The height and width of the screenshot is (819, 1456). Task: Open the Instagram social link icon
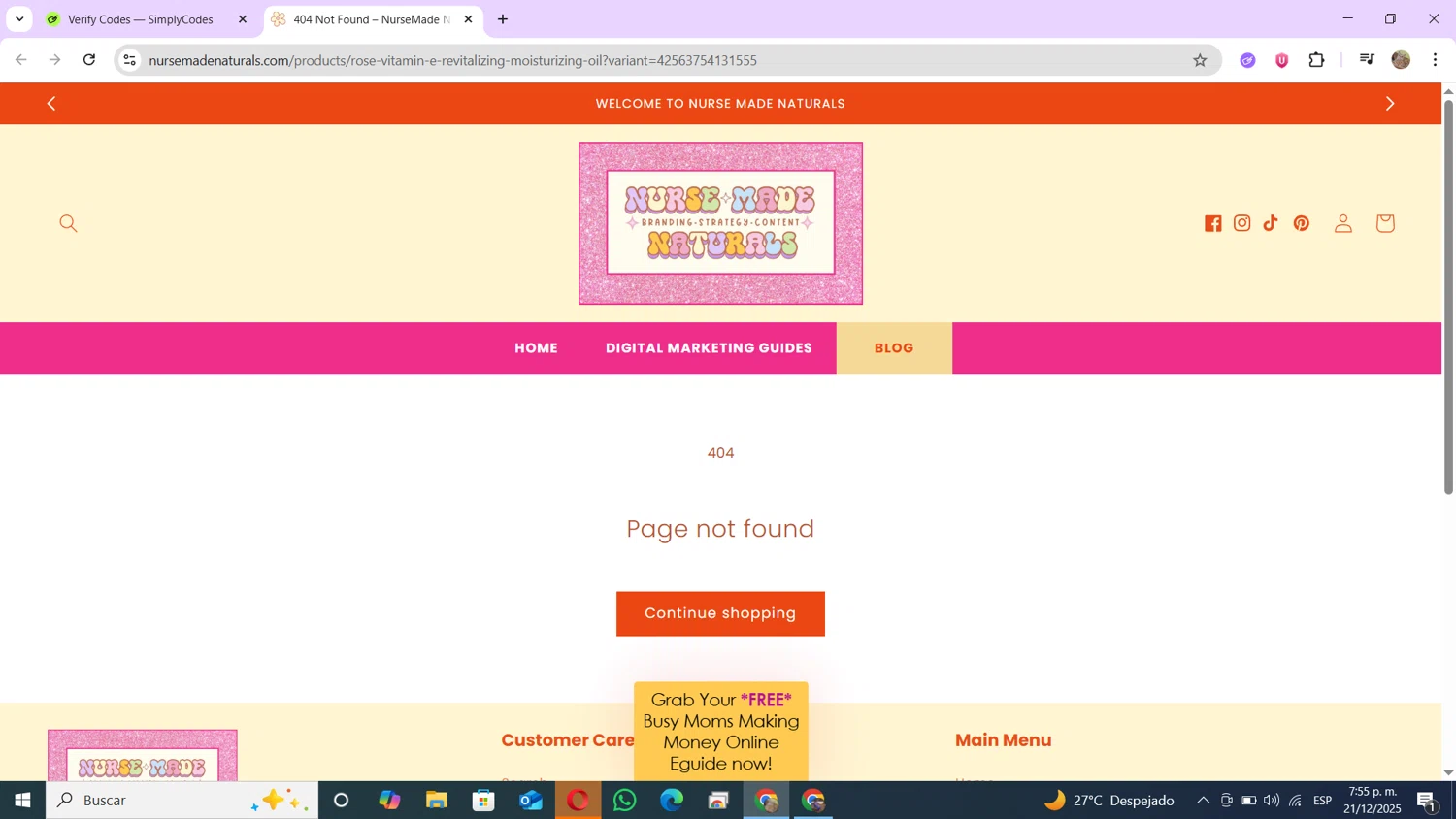click(1241, 224)
